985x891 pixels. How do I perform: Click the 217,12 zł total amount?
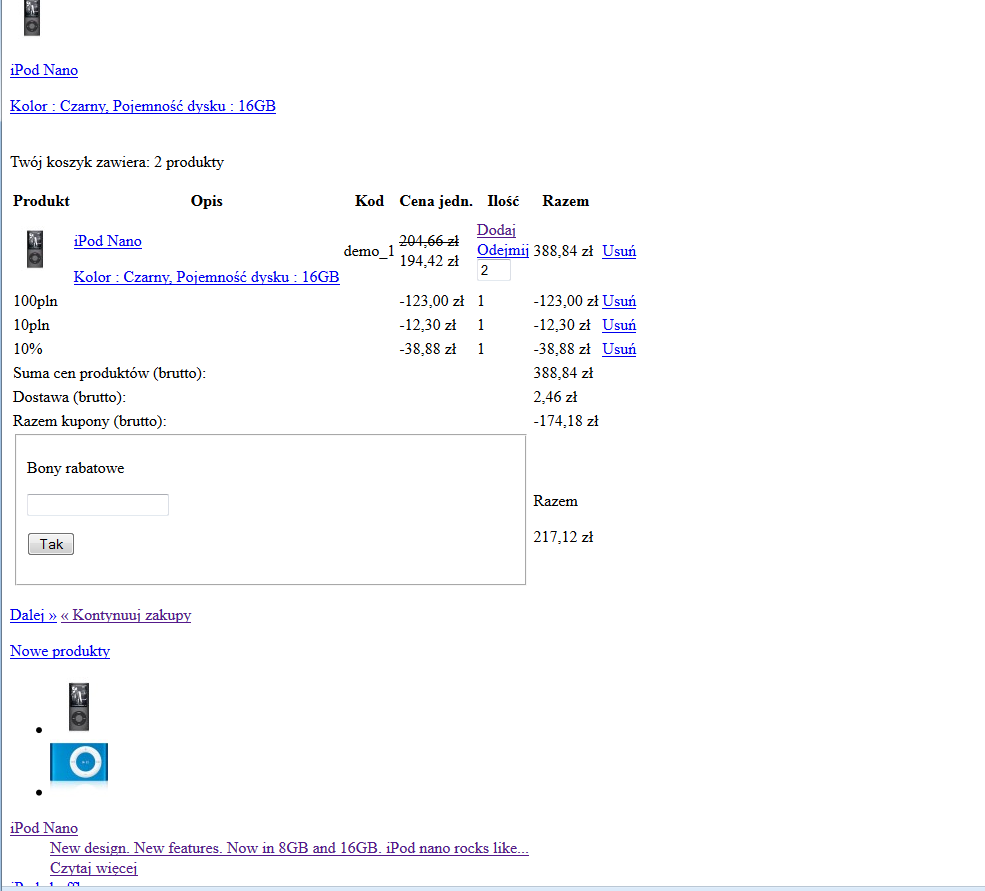563,537
